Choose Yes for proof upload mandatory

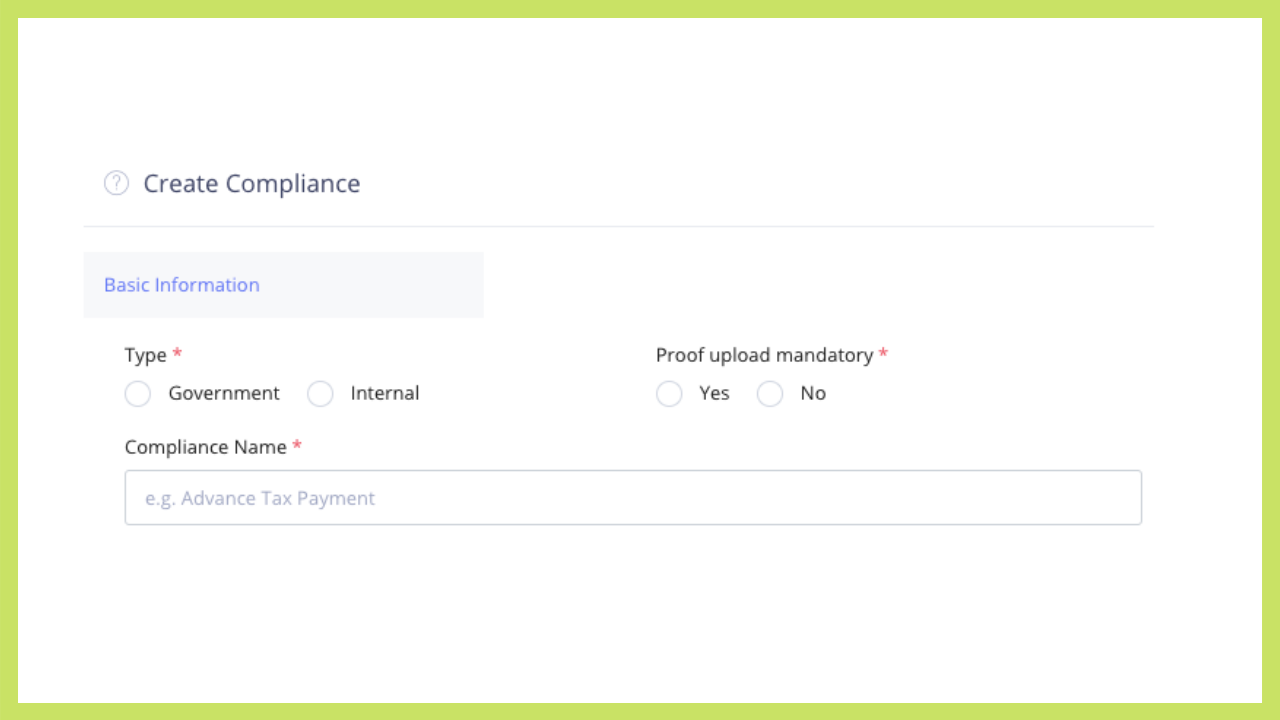(x=669, y=394)
